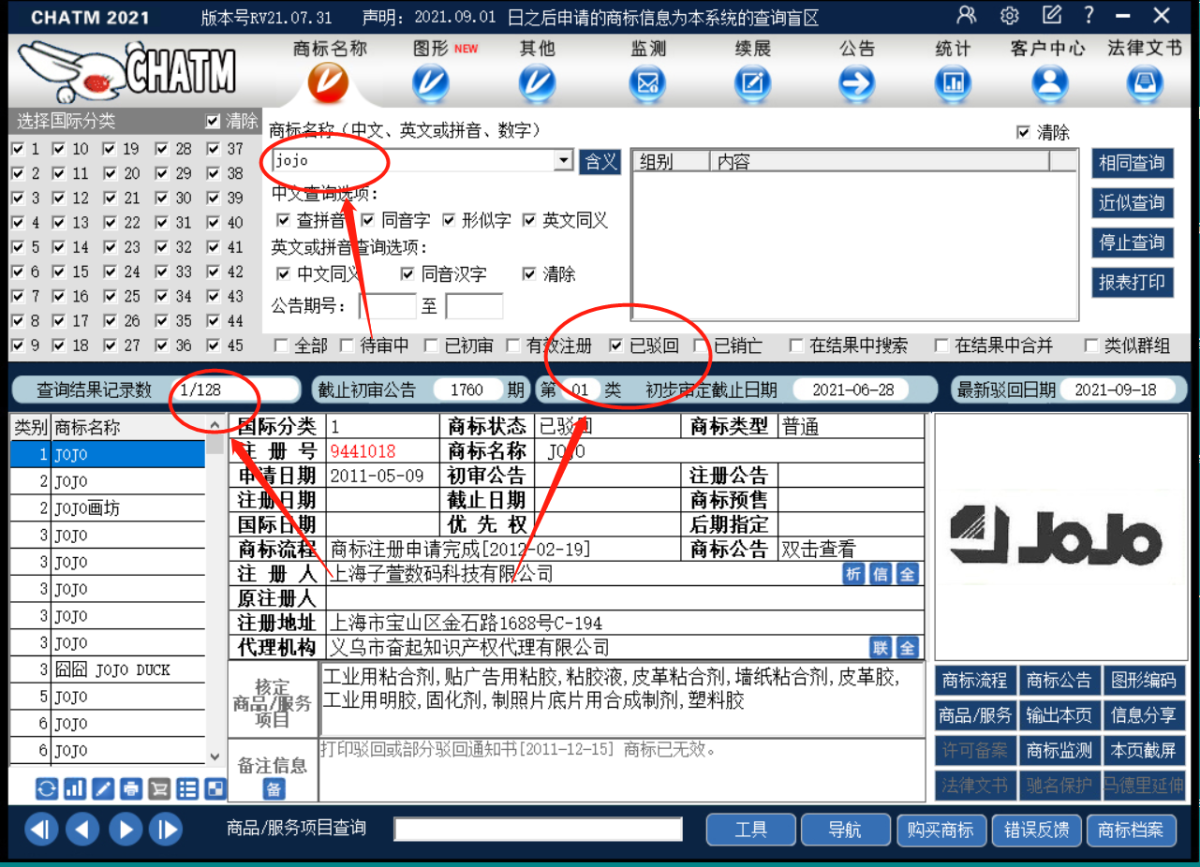1200x867 pixels.
Task: Click the refresh icon below the results list
Action: tap(47, 789)
